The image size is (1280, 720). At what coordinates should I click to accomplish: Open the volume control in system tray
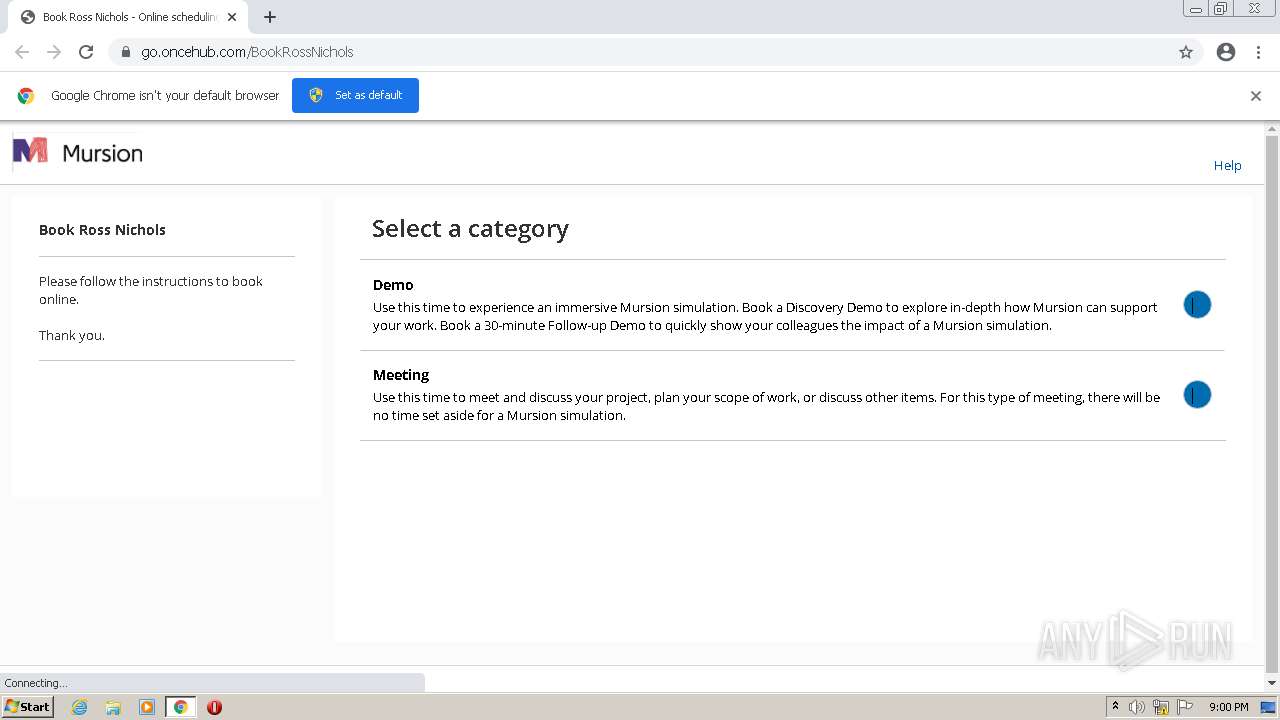click(x=1137, y=707)
